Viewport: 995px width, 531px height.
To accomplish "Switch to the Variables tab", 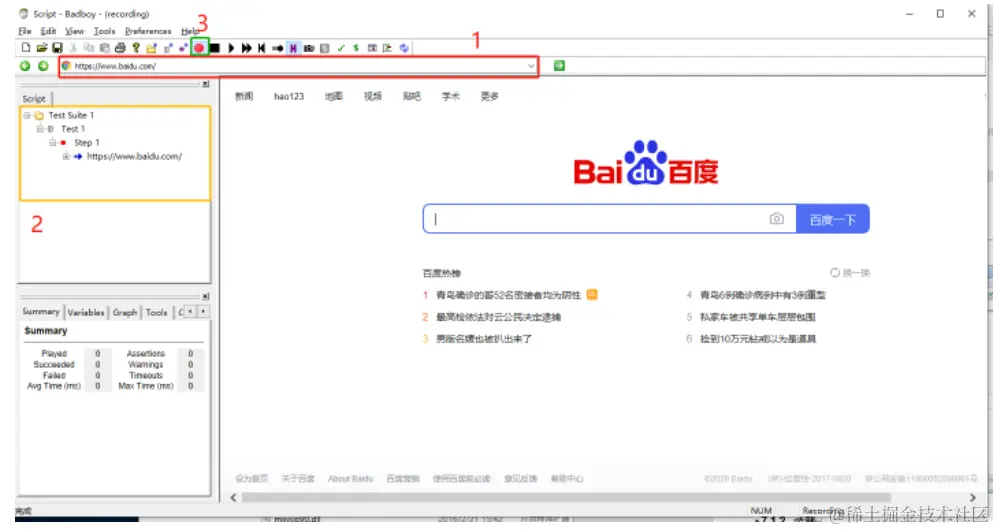I will tap(86, 312).
